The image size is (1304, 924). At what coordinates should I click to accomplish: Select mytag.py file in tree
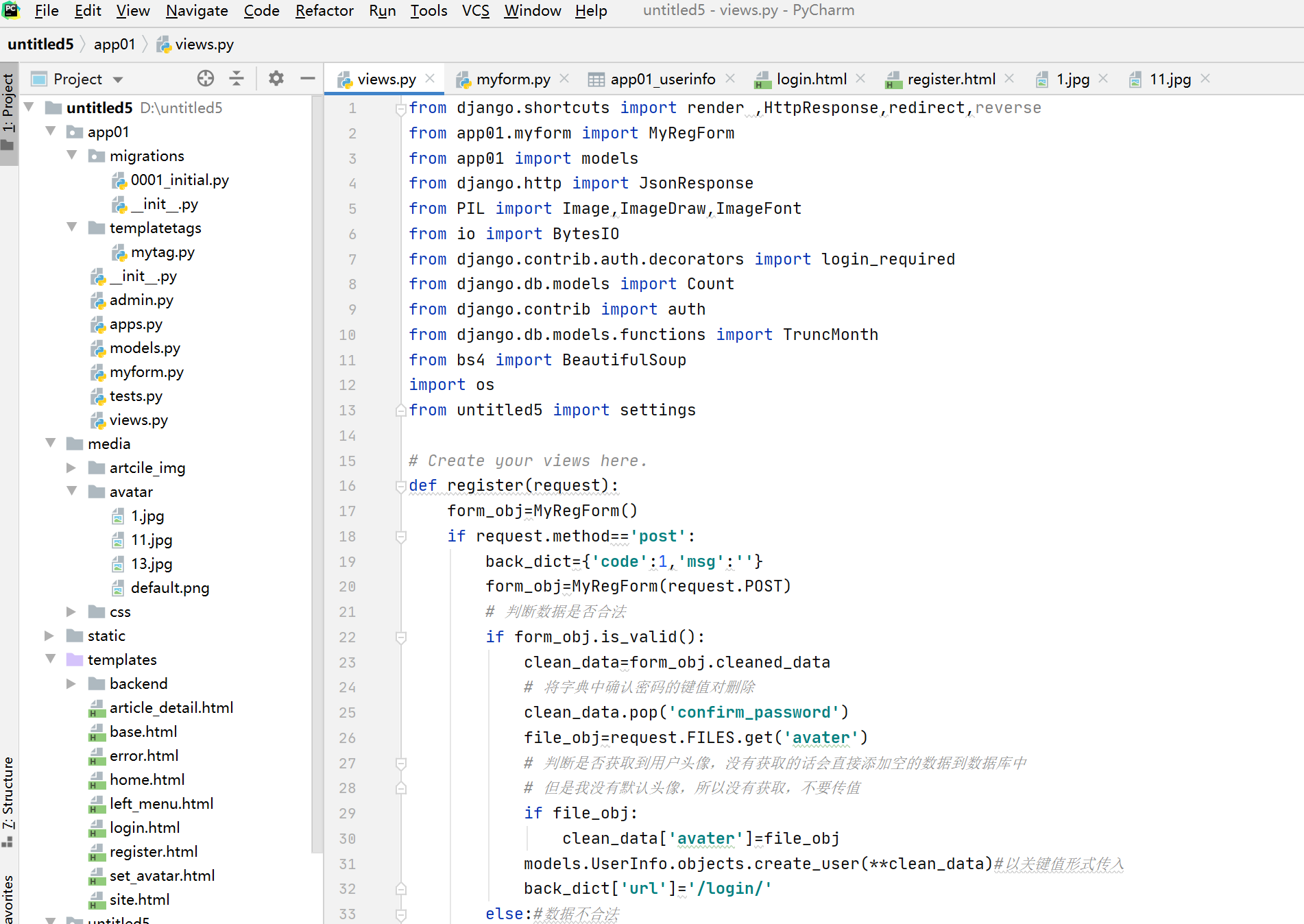tap(162, 252)
